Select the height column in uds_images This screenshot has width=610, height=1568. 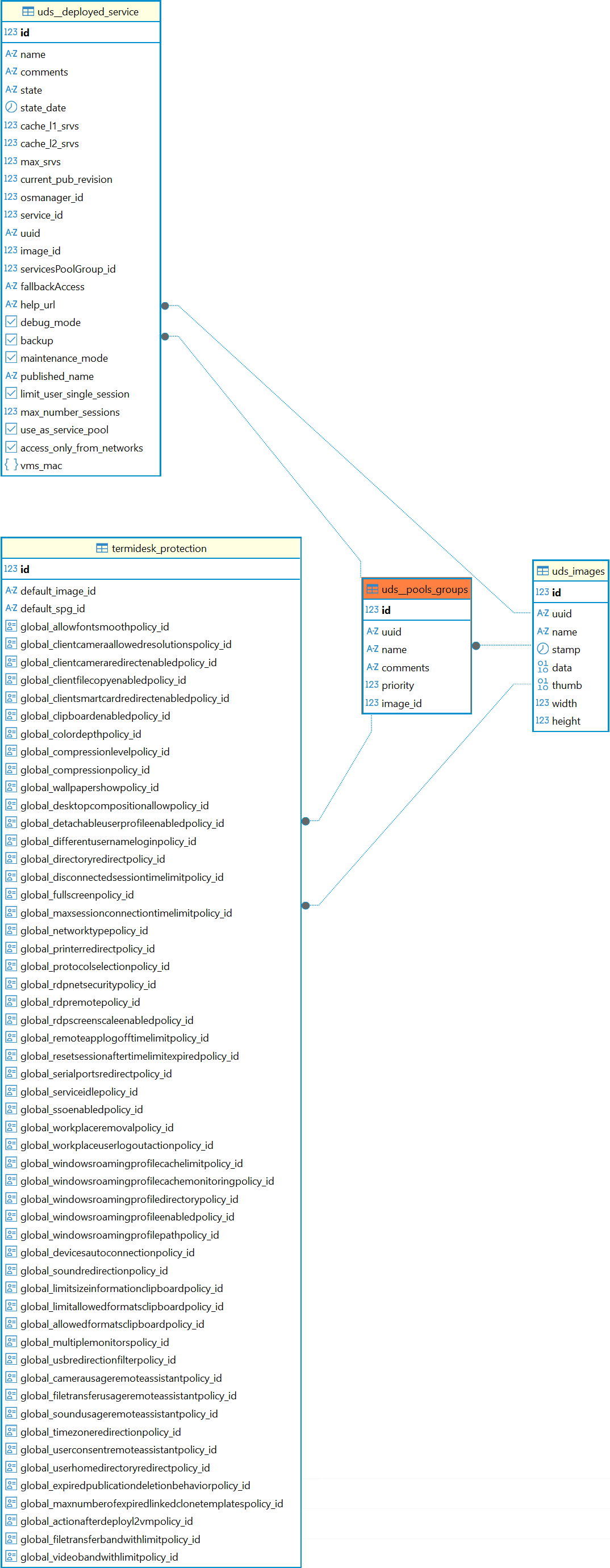click(566, 721)
